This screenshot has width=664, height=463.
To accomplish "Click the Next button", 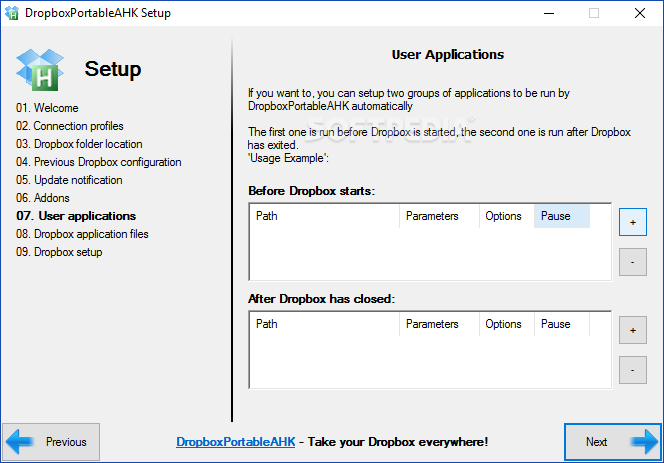I will pyautogui.click(x=612, y=442).
